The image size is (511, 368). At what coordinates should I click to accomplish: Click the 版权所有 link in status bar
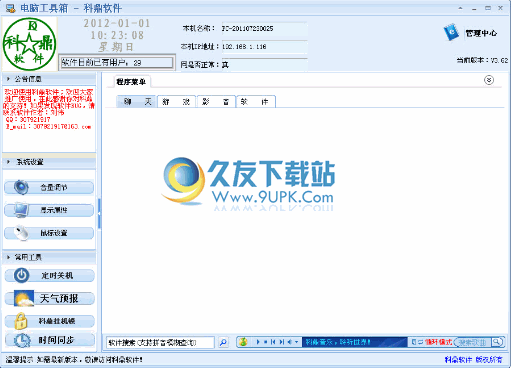pyautogui.click(x=489, y=360)
